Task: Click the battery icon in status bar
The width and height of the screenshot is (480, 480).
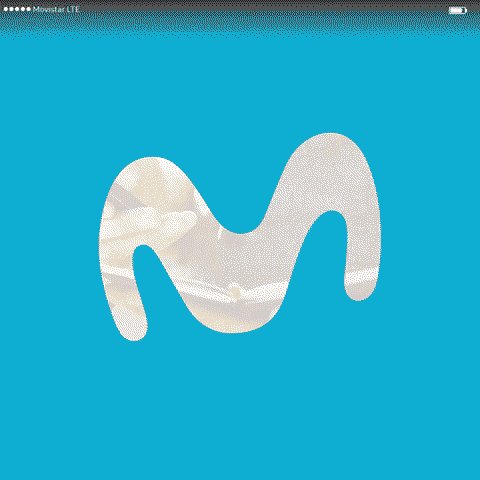Action: pos(458,10)
